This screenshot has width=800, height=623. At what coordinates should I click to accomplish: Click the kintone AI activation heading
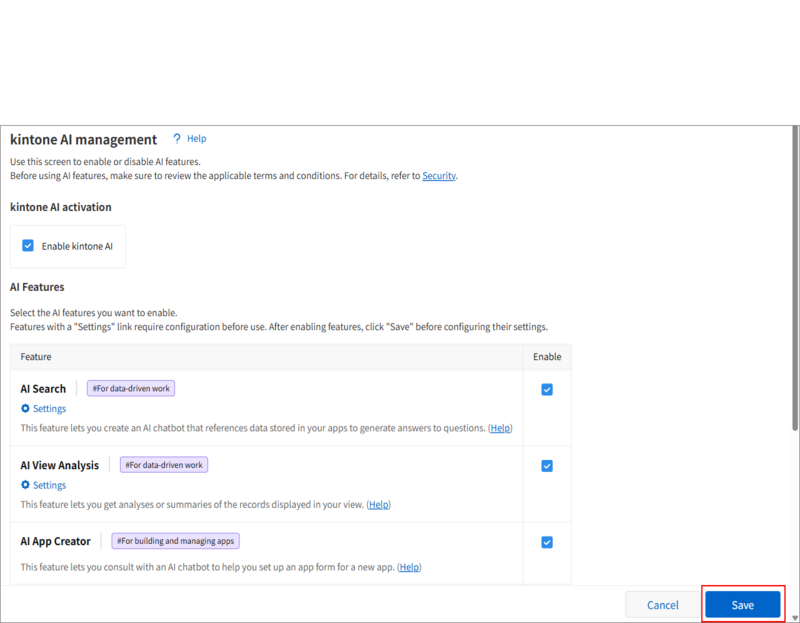61,207
